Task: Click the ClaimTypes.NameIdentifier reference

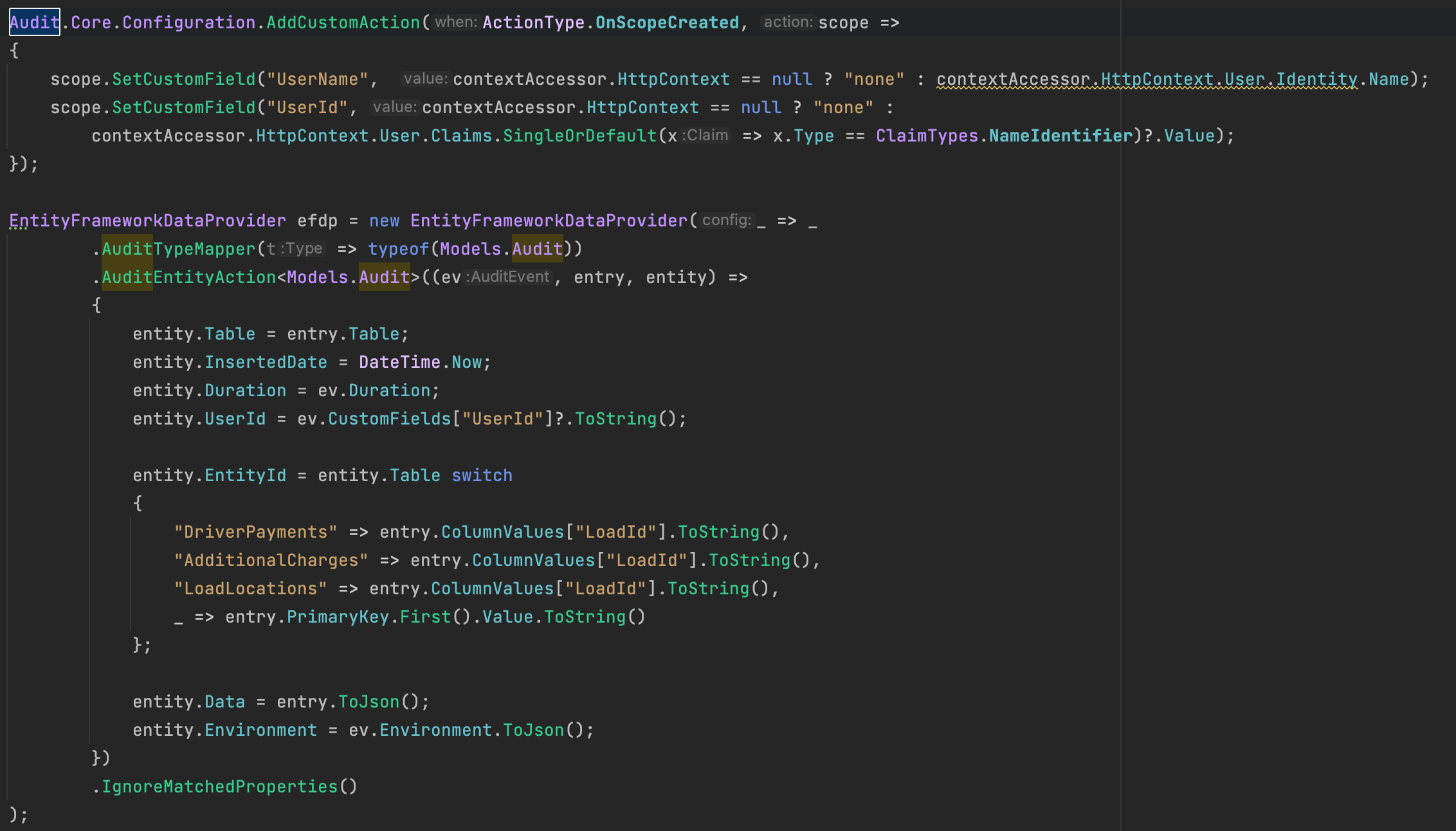Action: (x=1003, y=135)
